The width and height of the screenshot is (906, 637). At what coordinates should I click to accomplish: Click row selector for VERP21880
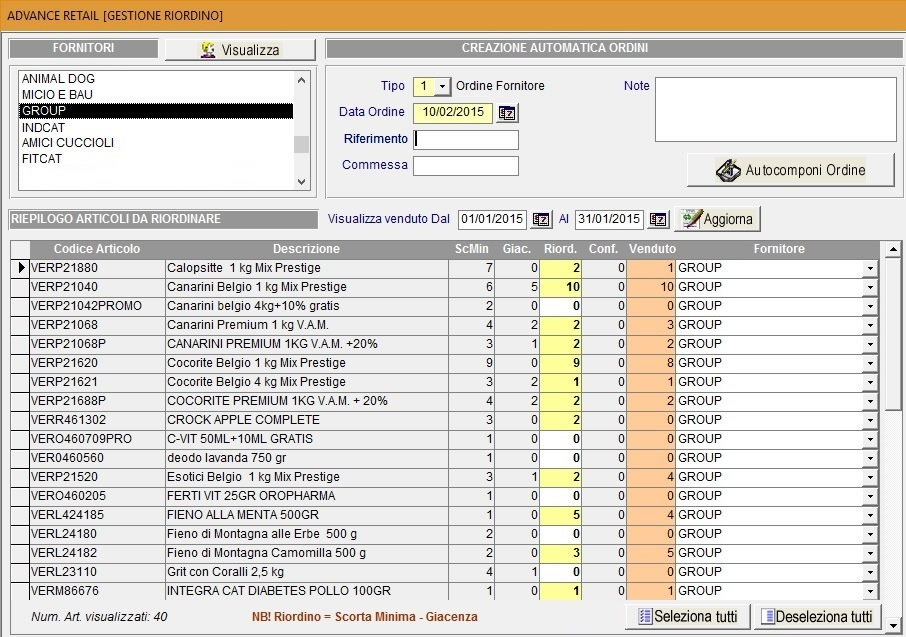point(21,268)
